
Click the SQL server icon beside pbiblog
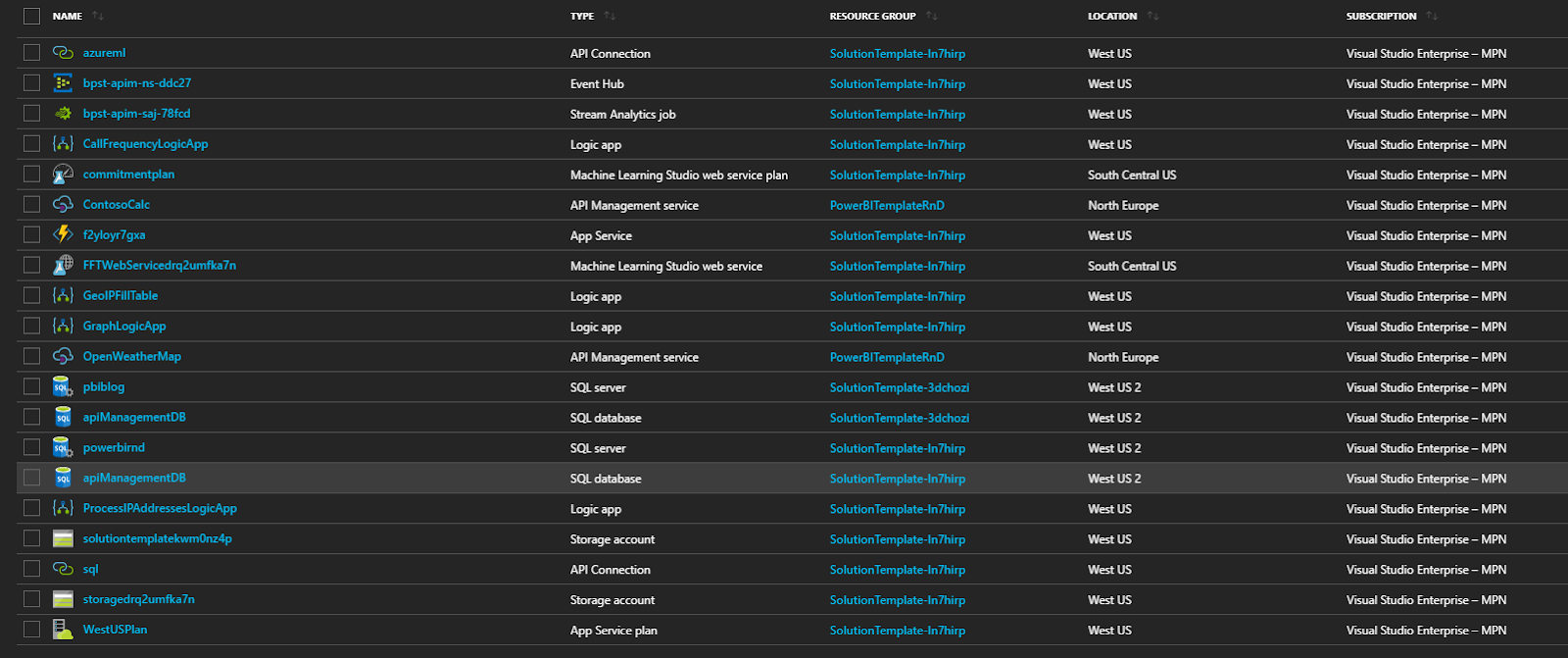(x=63, y=387)
